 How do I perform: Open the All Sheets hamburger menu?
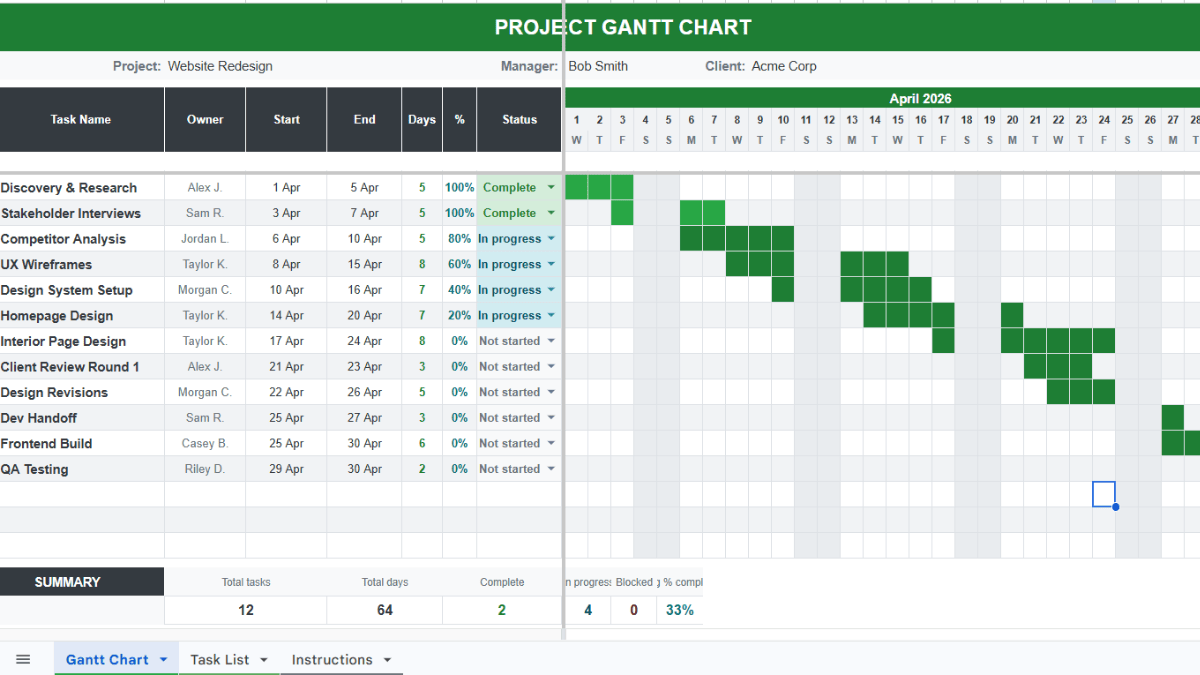point(24,658)
